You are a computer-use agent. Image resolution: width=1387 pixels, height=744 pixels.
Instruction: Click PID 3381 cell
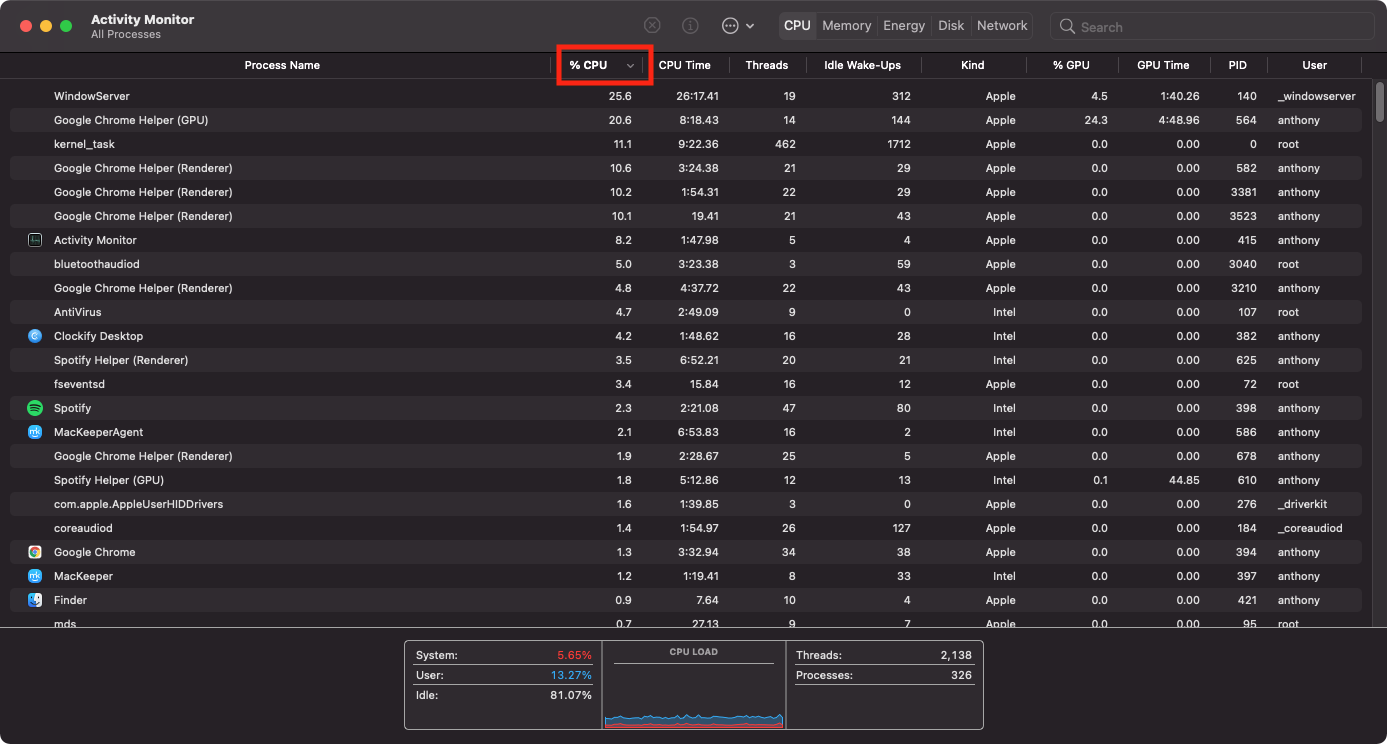coord(1243,192)
